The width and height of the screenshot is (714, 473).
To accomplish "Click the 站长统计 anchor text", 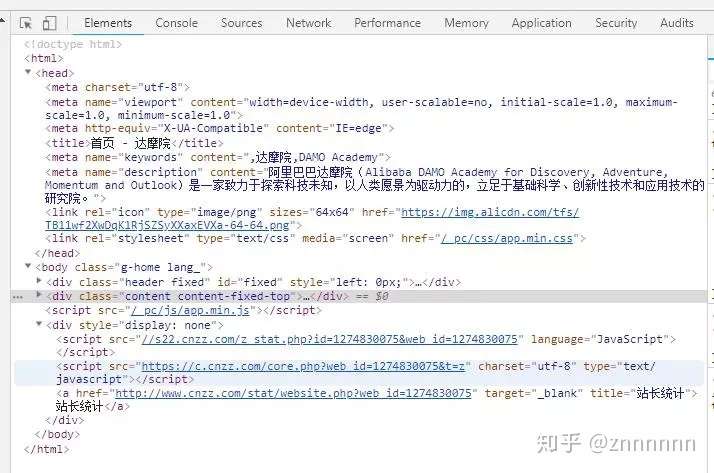I will [x=79, y=406].
